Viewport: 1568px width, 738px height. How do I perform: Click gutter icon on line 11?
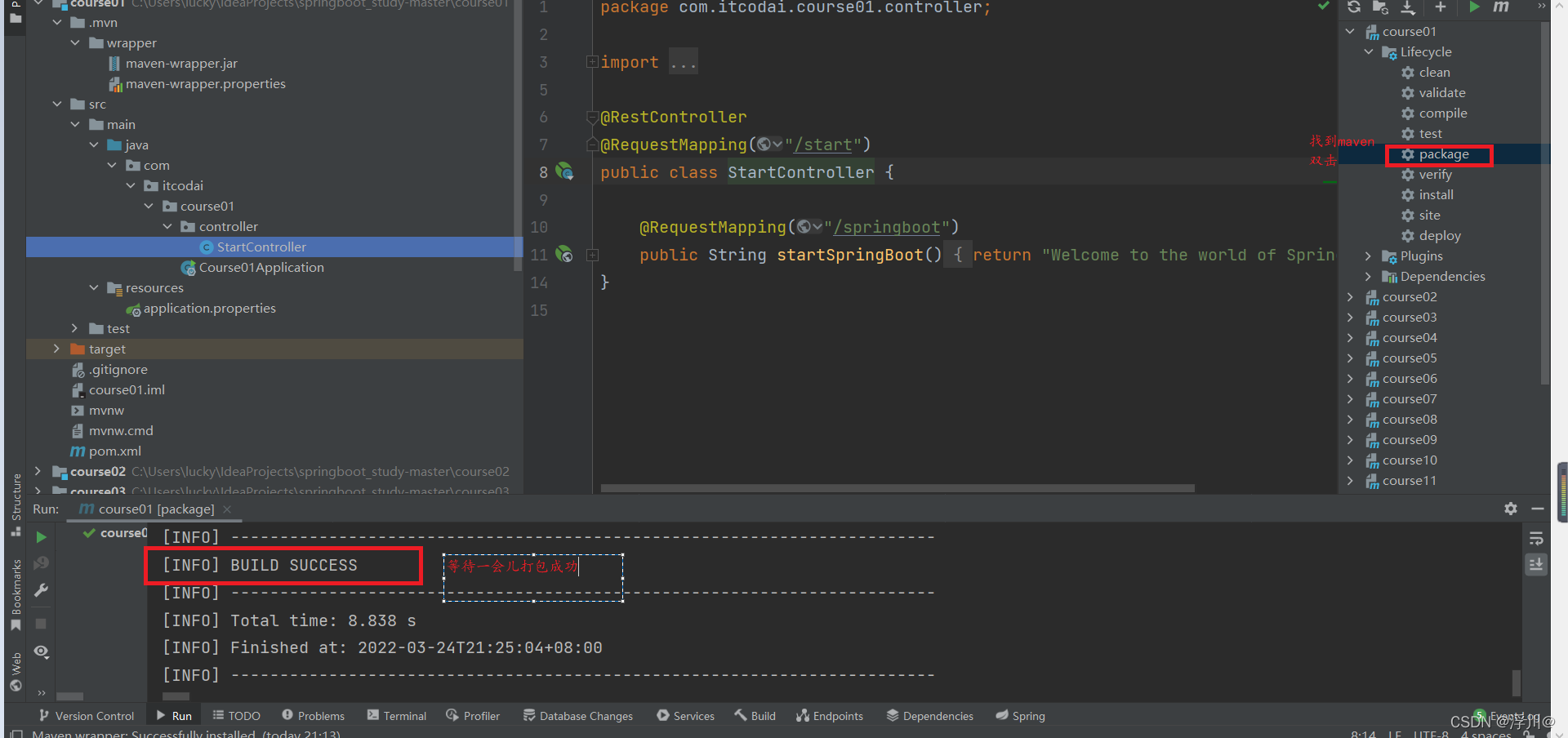click(564, 254)
